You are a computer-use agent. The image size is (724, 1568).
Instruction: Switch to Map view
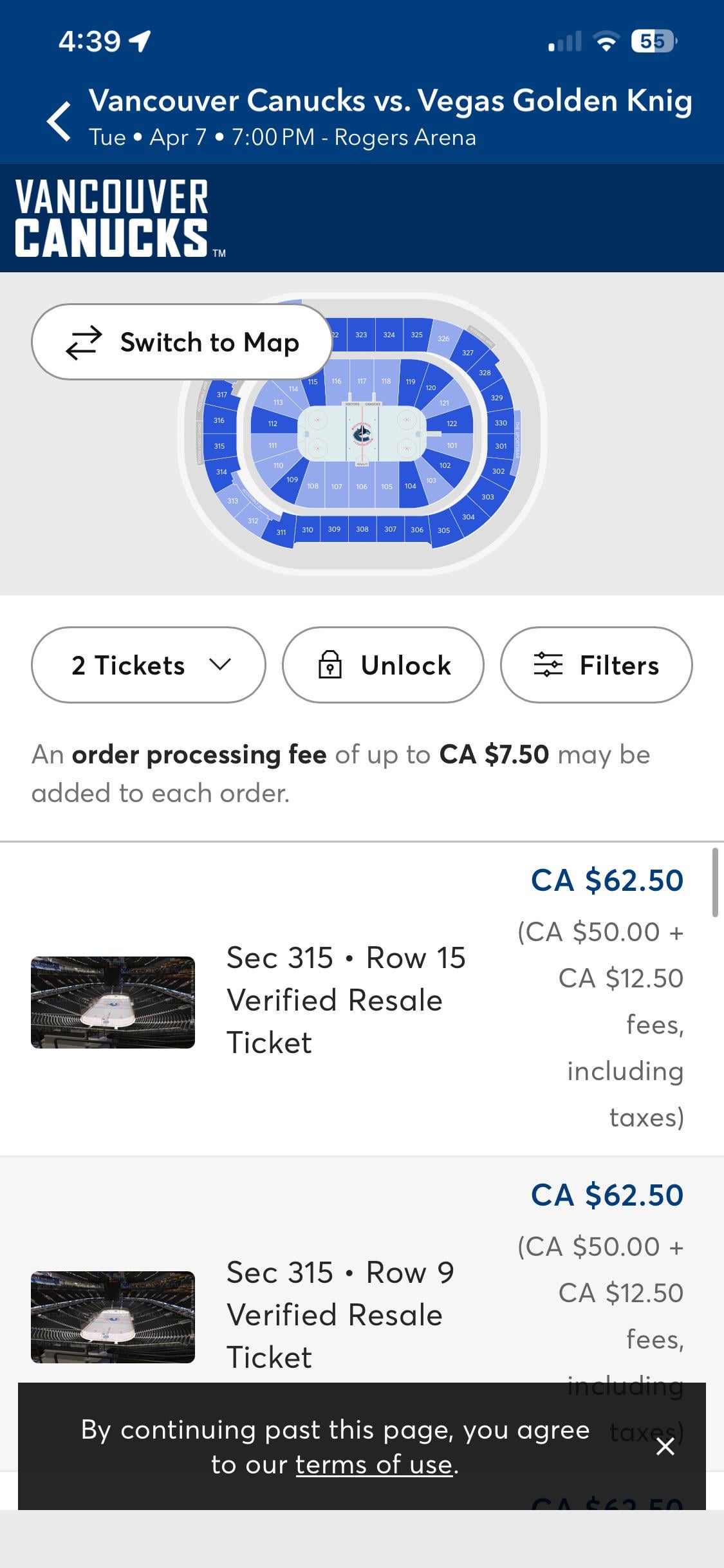(181, 342)
